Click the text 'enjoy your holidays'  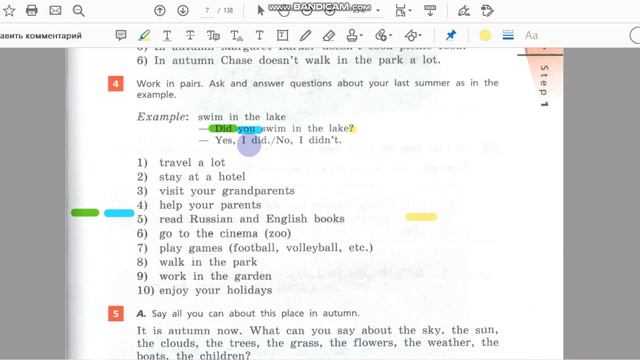click(216, 291)
